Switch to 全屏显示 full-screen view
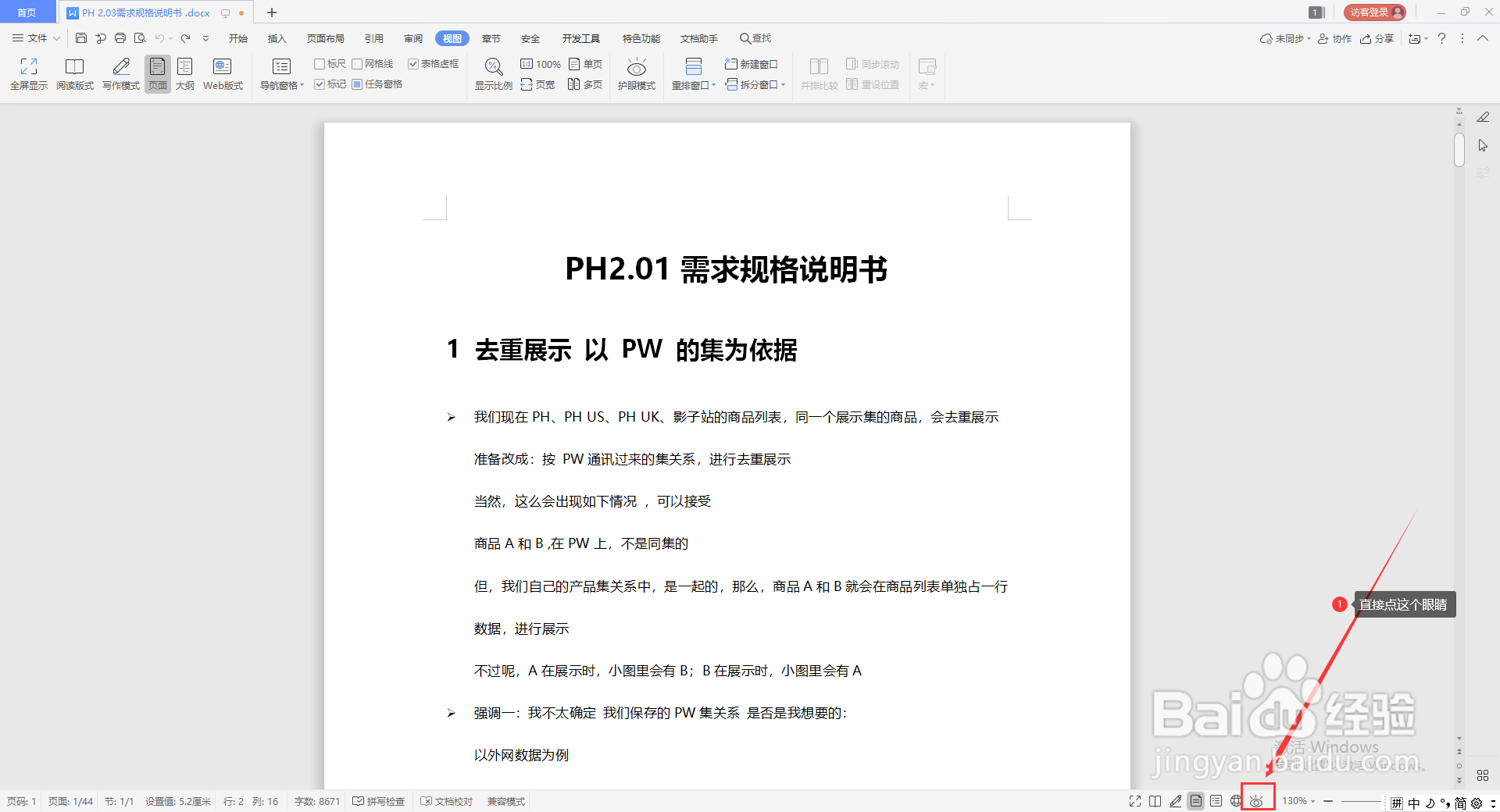This screenshot has width=1500, height=812. point(28,73)
